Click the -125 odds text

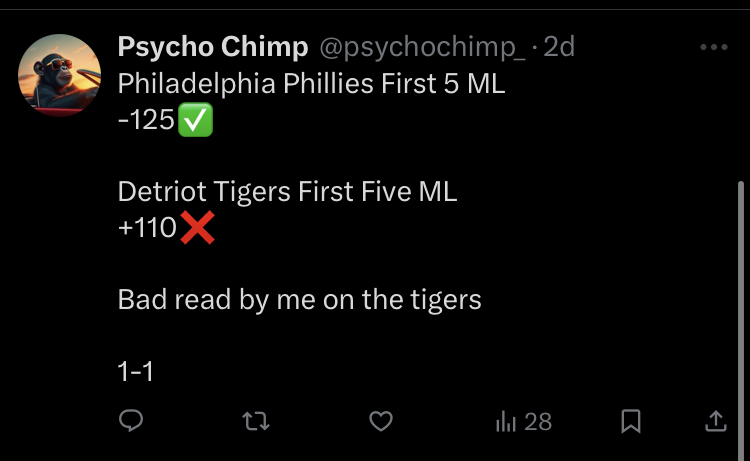pos(146,124)
